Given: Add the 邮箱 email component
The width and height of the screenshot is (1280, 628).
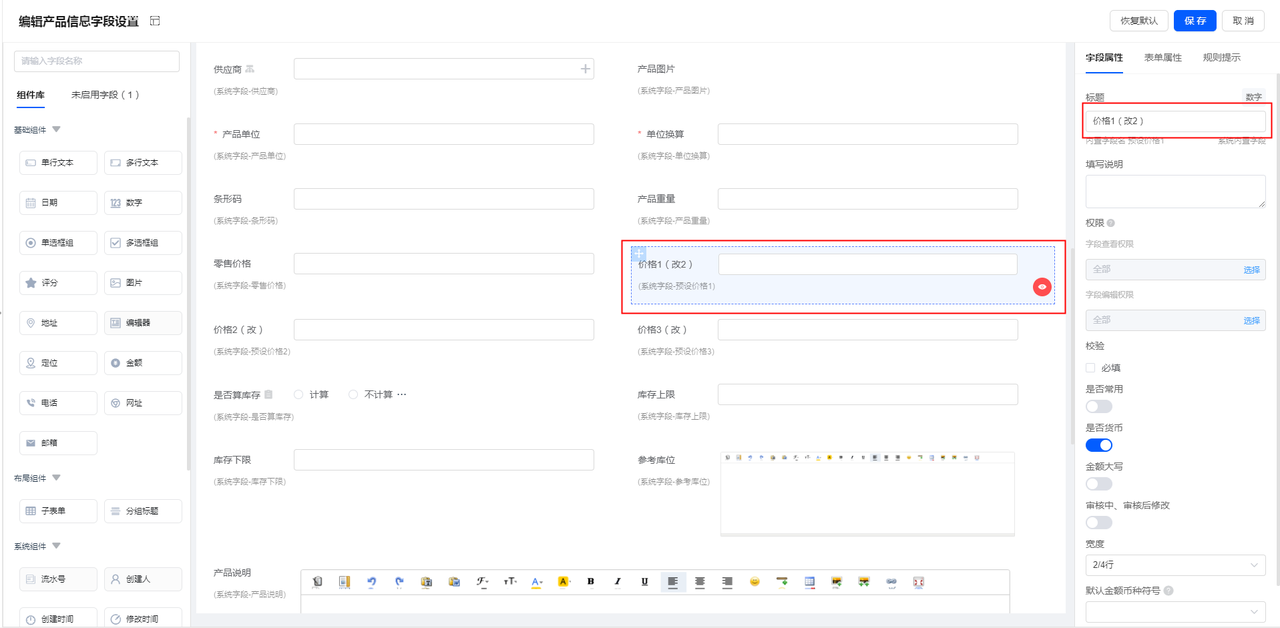Looking at the screenshot, I should pos(58,443).
